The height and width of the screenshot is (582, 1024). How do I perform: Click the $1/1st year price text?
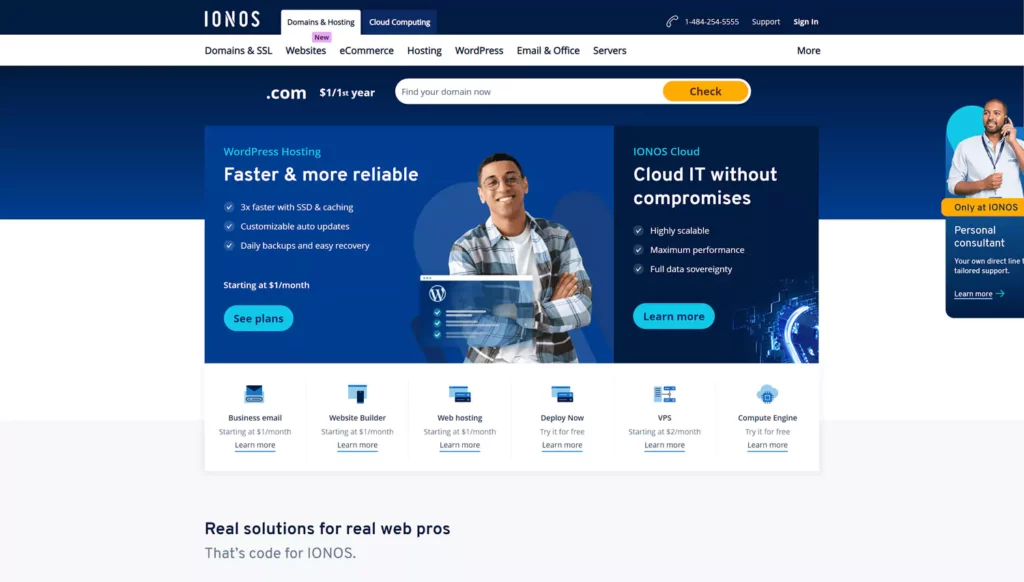(347, 93)
